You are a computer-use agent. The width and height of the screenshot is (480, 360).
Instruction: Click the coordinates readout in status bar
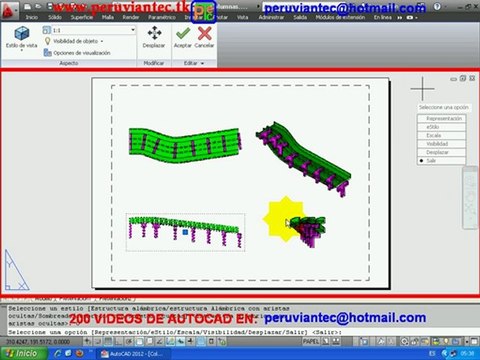38,342
